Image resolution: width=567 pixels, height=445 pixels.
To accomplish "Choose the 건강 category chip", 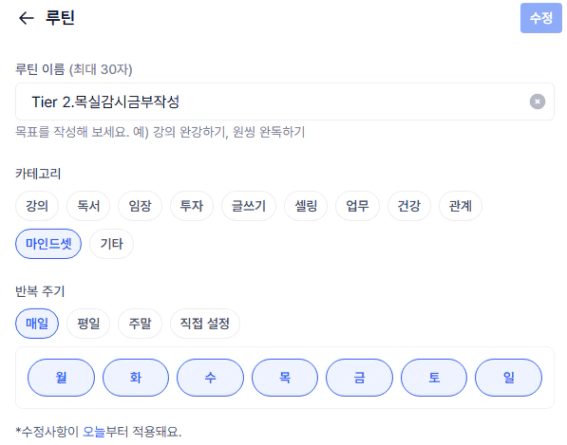I will pos(409,206).
